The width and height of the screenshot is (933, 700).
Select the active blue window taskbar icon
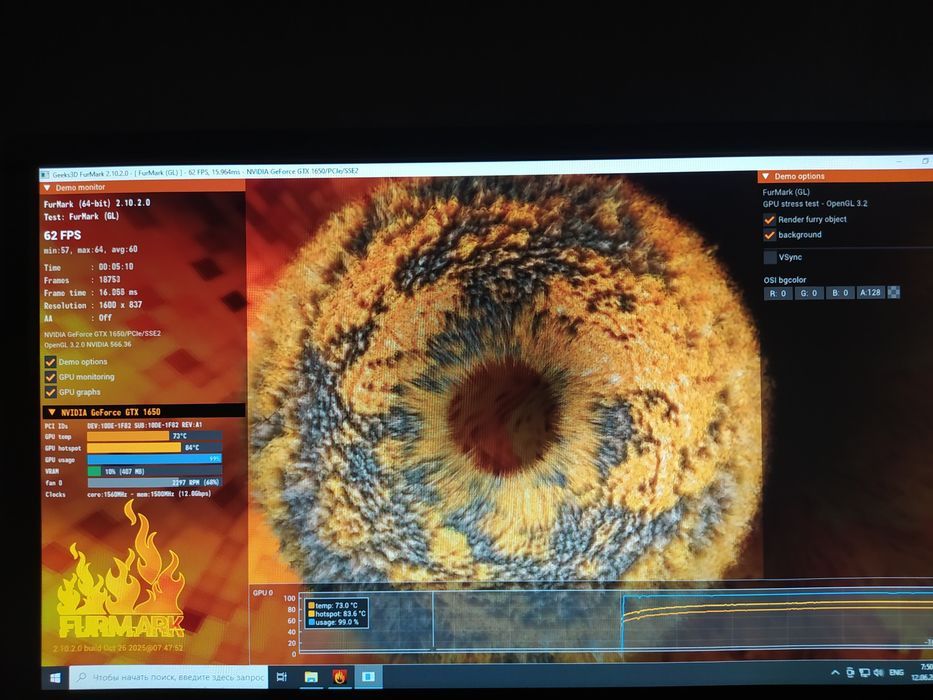368,677
